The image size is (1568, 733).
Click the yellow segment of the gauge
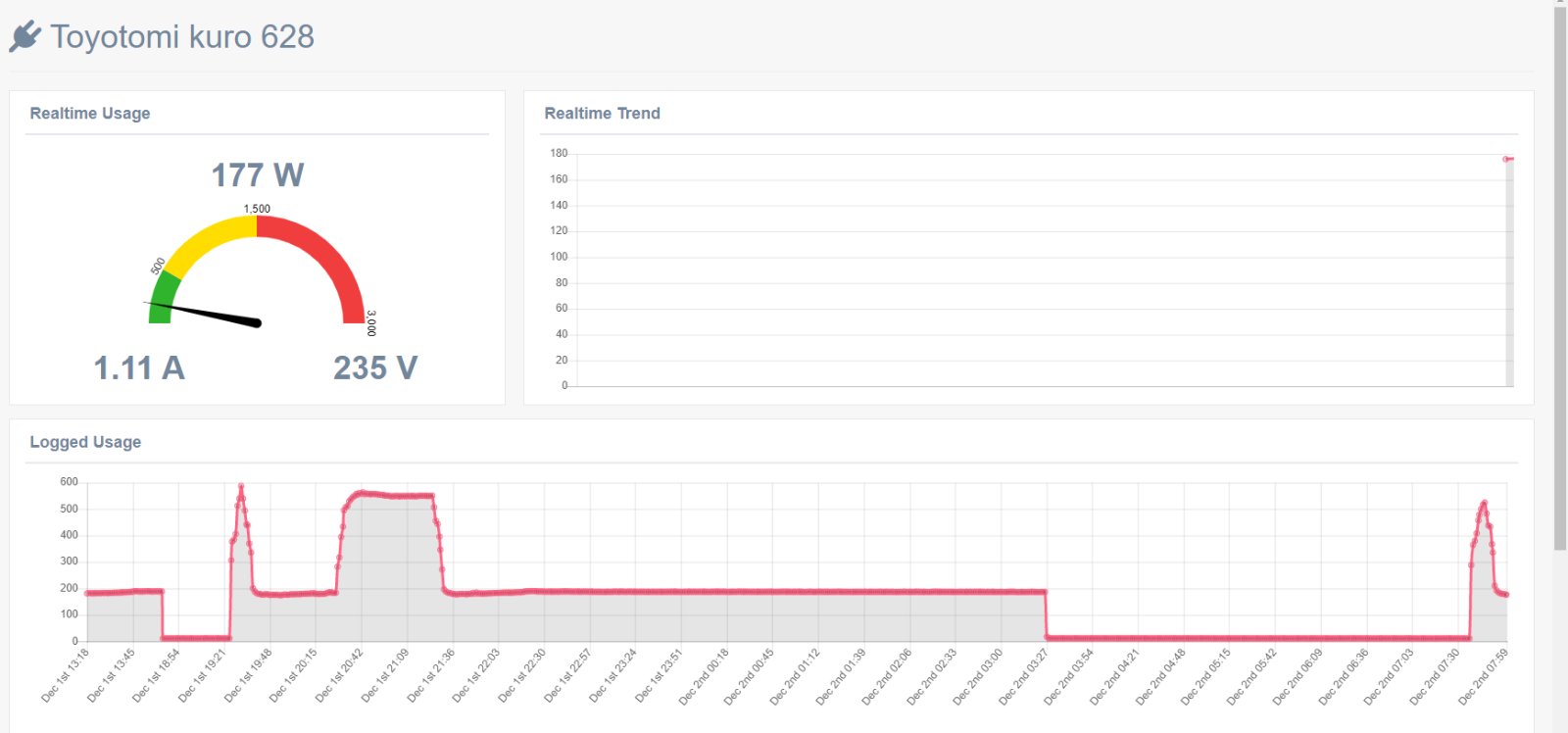pyautogui.click(x=208, y=241)
